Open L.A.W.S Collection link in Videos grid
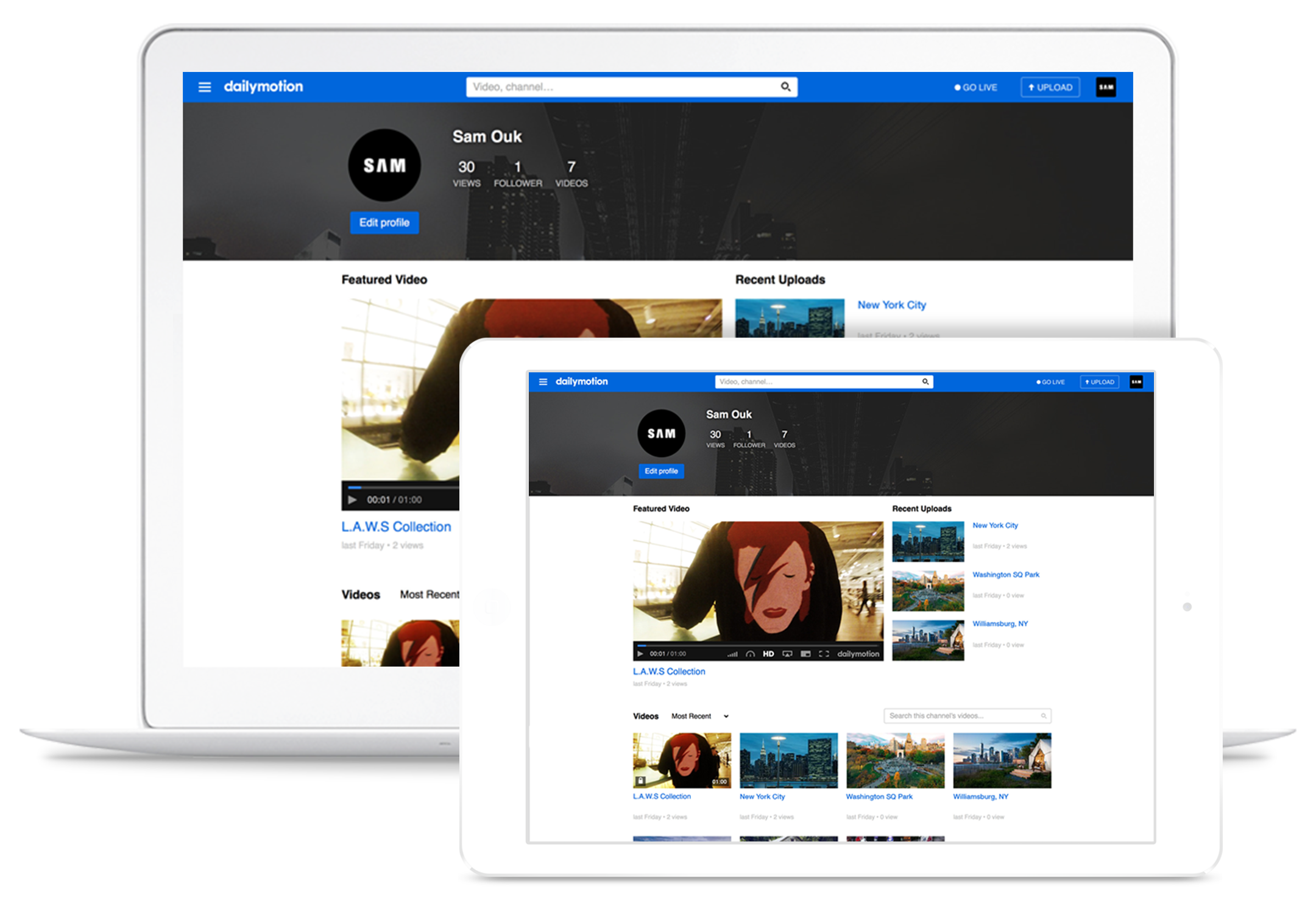Viewport: 1316px width, 914px height. (662, 796)
